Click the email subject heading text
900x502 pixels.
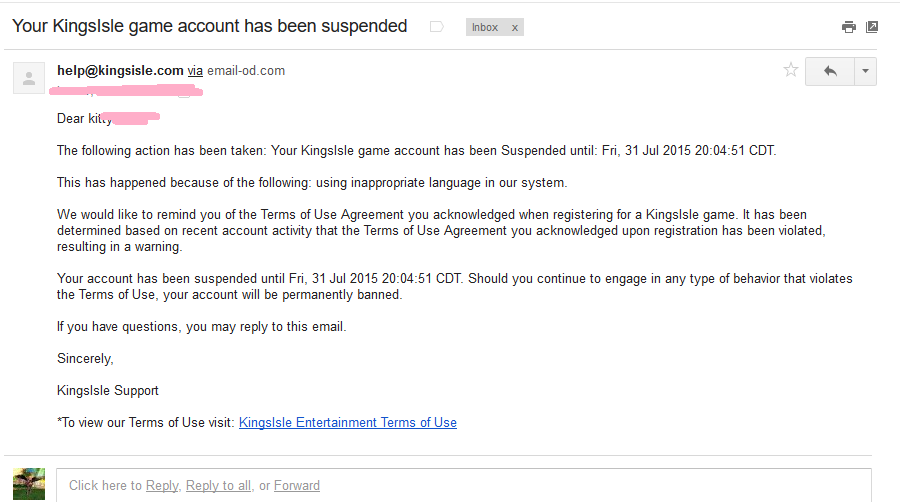[210, 26]
